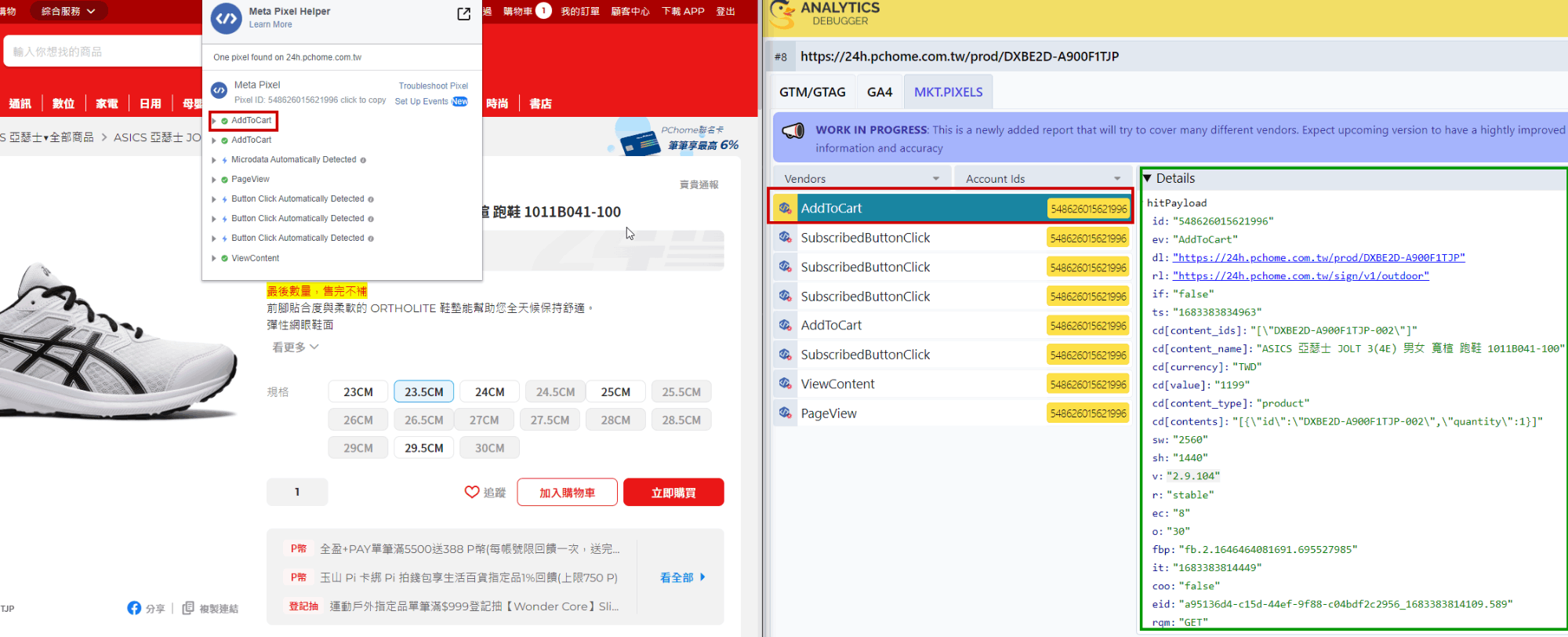Click the ASICS shoe product thumbnail
The image size is (1568, 637).
click(118, 341)
